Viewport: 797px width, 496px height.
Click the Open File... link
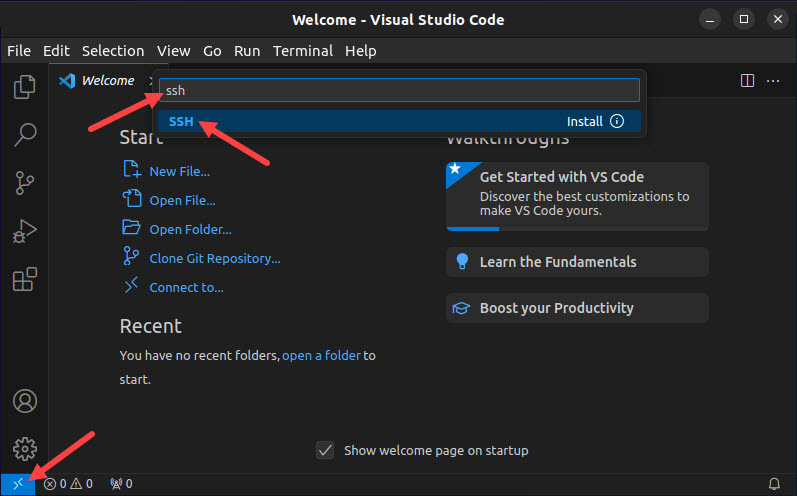182,201
